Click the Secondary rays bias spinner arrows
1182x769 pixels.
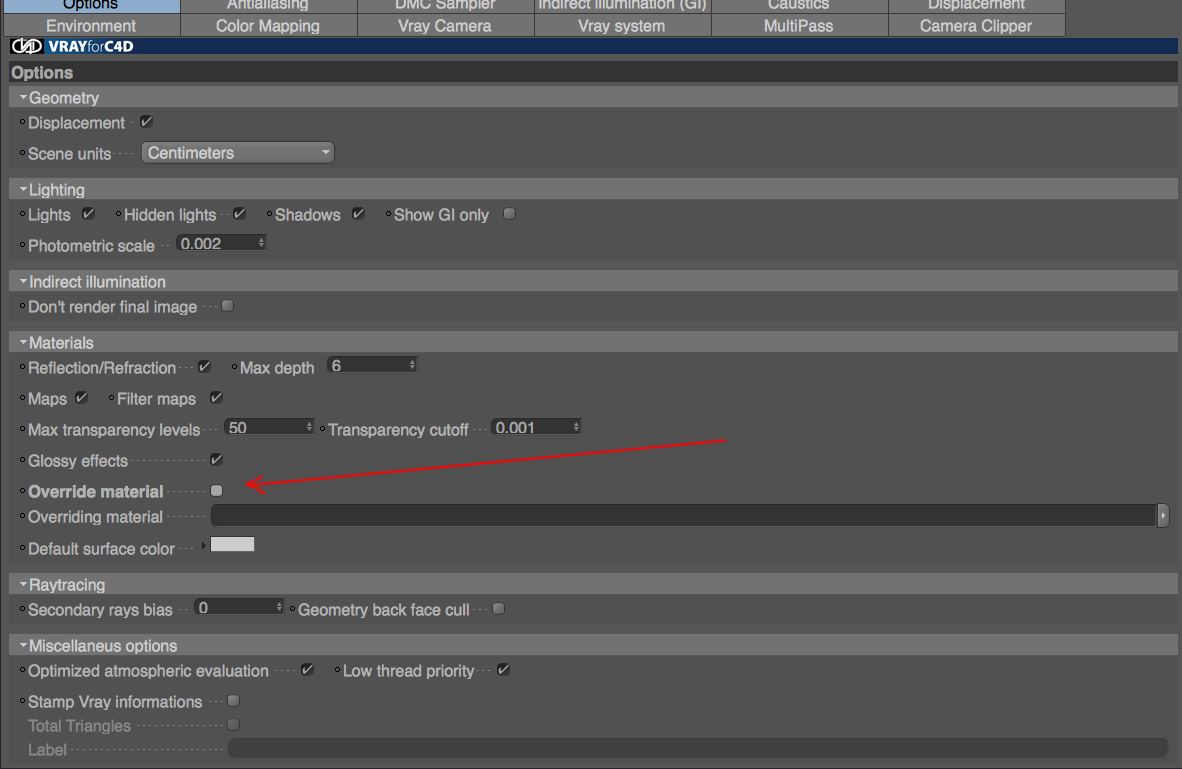[x=279, y=607]
